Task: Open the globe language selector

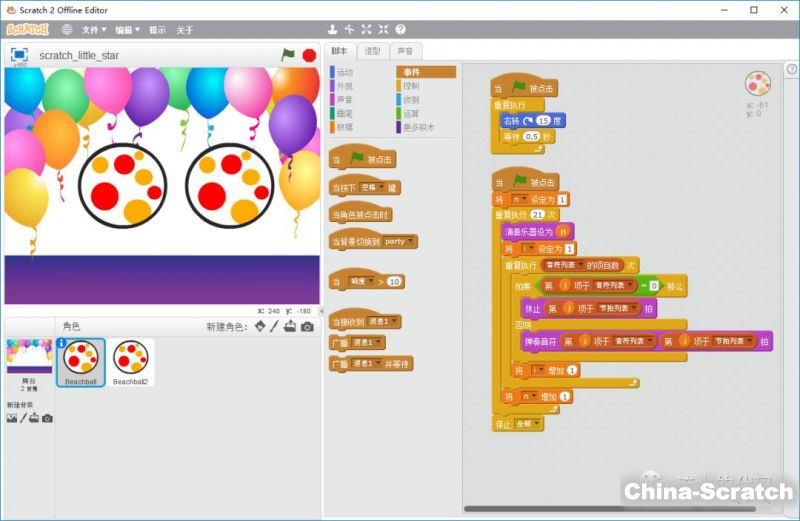Action: click(x=67, y=30)
